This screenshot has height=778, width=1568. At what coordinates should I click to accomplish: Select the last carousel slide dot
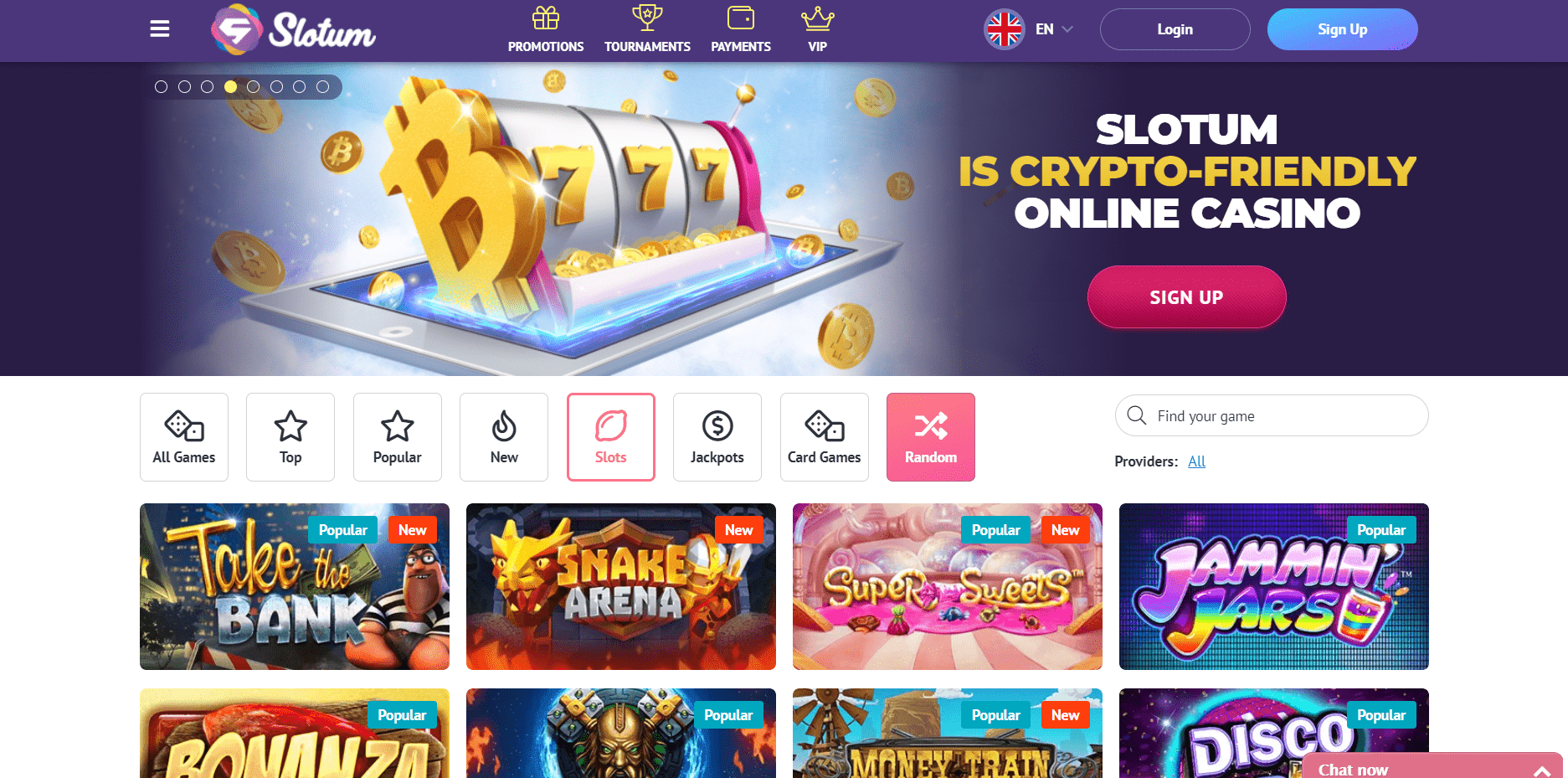point(322,86)
